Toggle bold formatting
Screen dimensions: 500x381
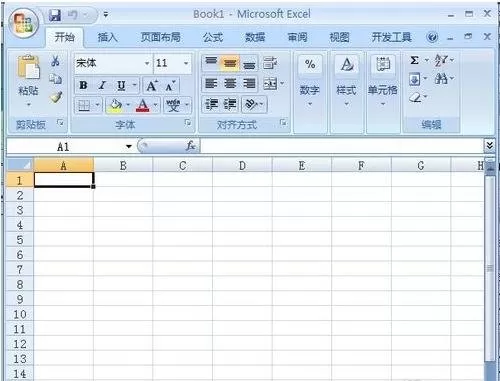[x=83, y=85]
